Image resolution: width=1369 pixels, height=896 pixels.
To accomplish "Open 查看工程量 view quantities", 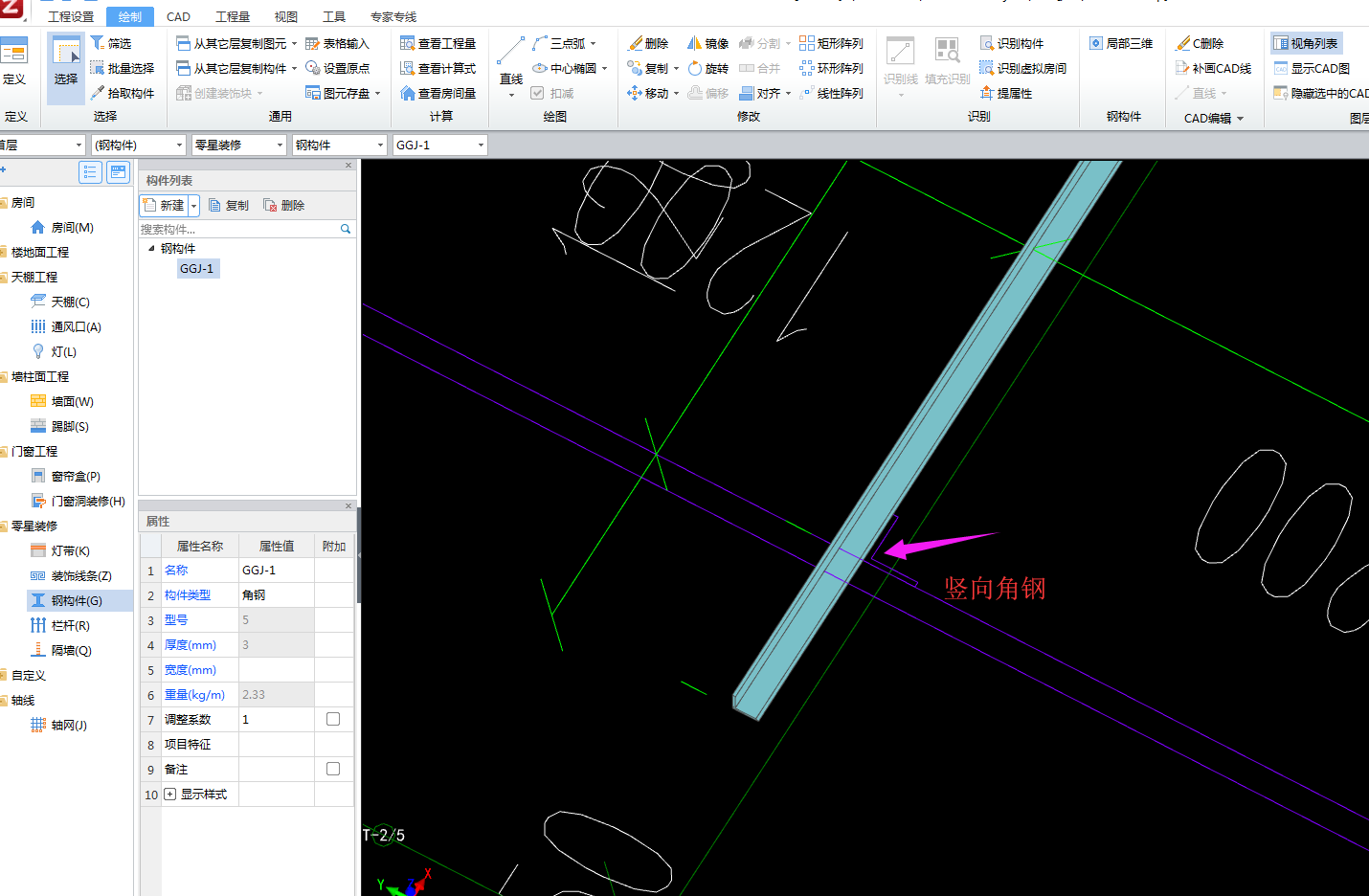I will tap(438, 43).
